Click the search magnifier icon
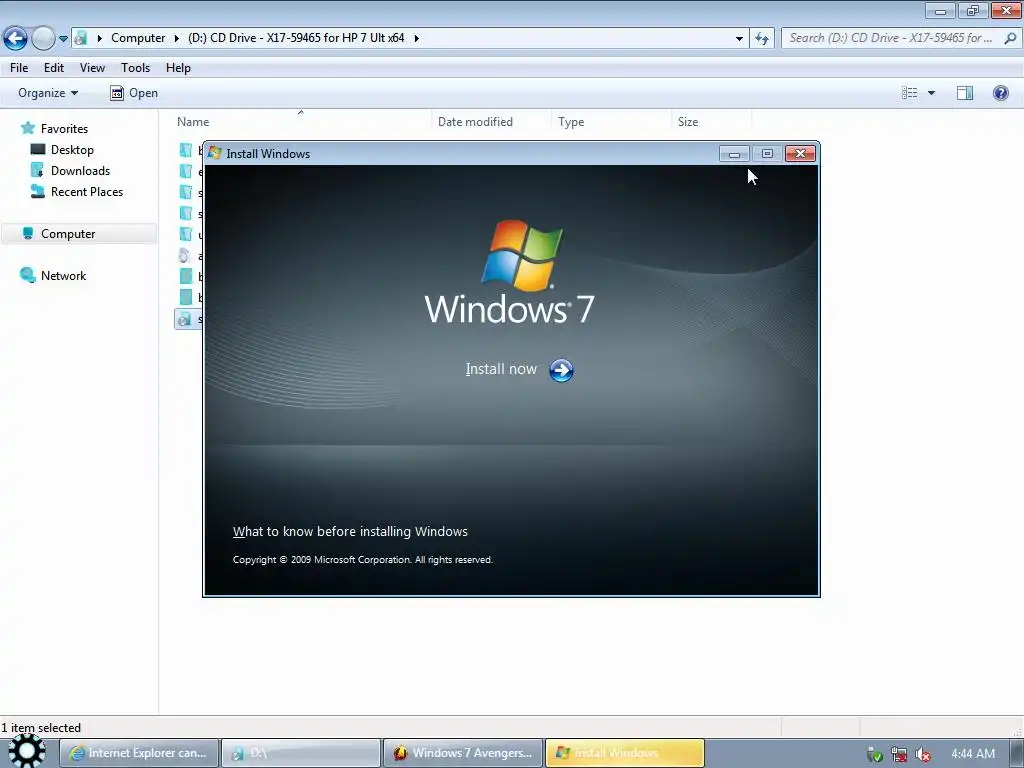 [1010, 38]
